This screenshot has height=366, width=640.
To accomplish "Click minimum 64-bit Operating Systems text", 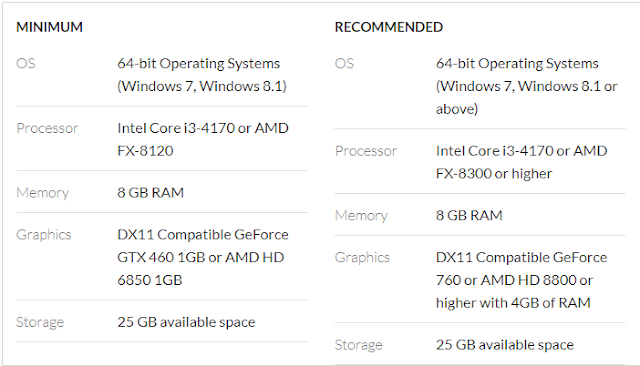I will click(x=198, y=63).
